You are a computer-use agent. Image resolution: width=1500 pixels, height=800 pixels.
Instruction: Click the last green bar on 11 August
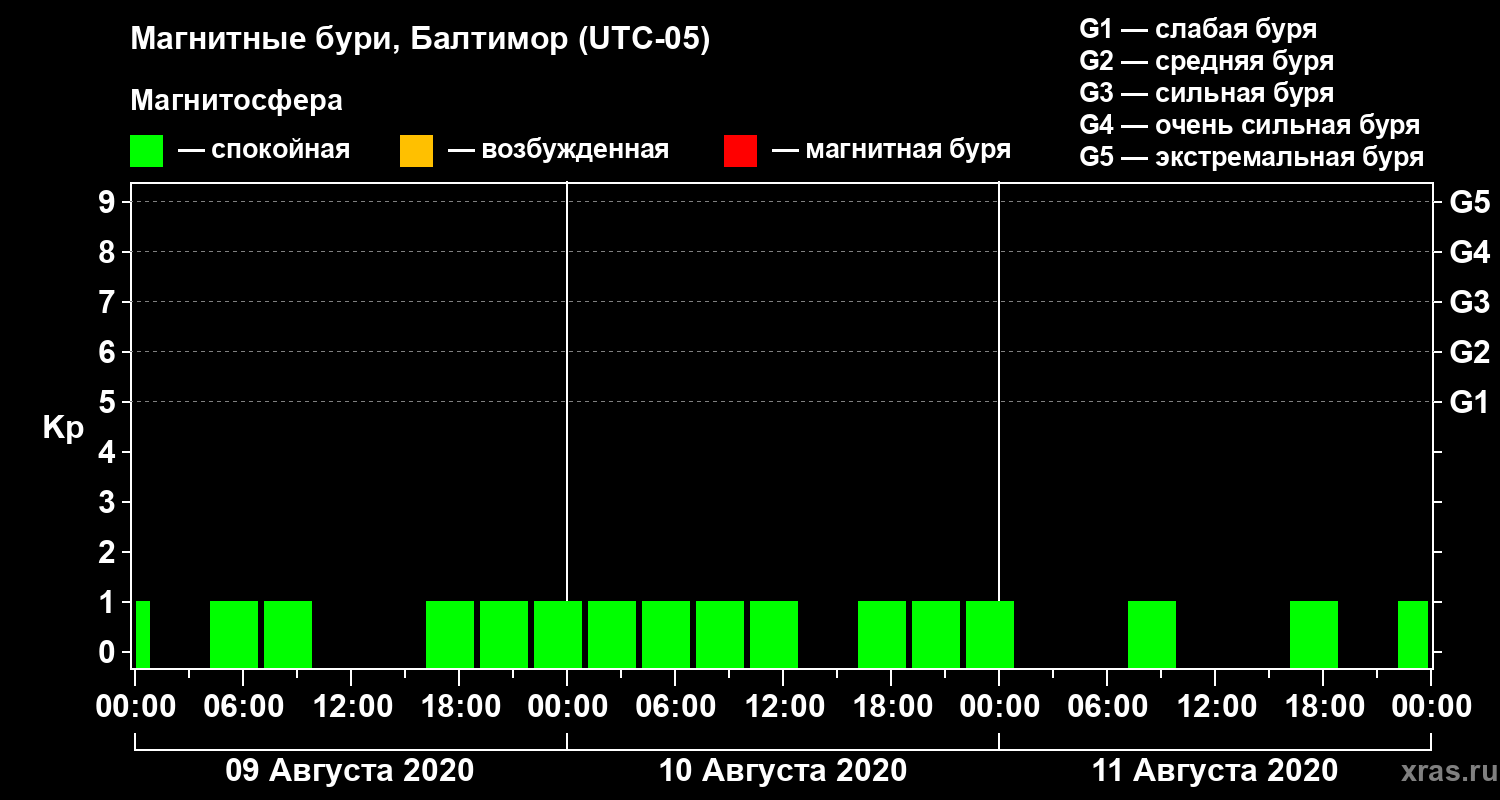(x=1413, y=634)
